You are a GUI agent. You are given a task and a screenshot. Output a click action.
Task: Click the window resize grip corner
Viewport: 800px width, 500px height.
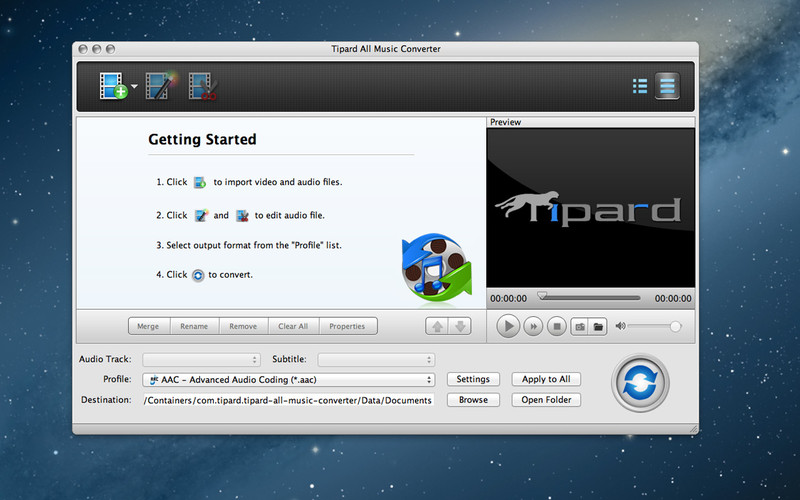click(x=693, y=430)
